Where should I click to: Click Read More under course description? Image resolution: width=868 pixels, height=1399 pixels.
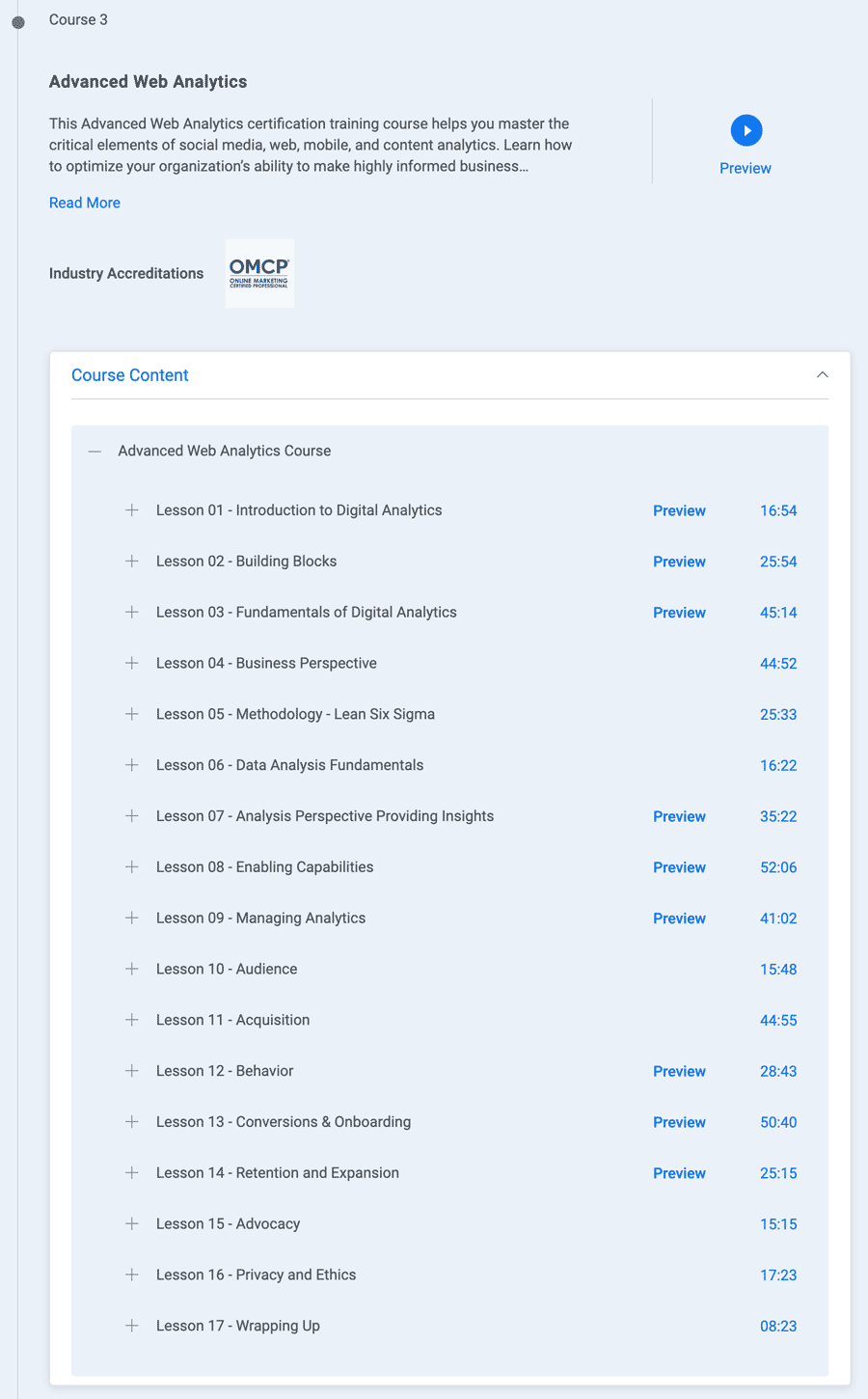pos(85,203)
